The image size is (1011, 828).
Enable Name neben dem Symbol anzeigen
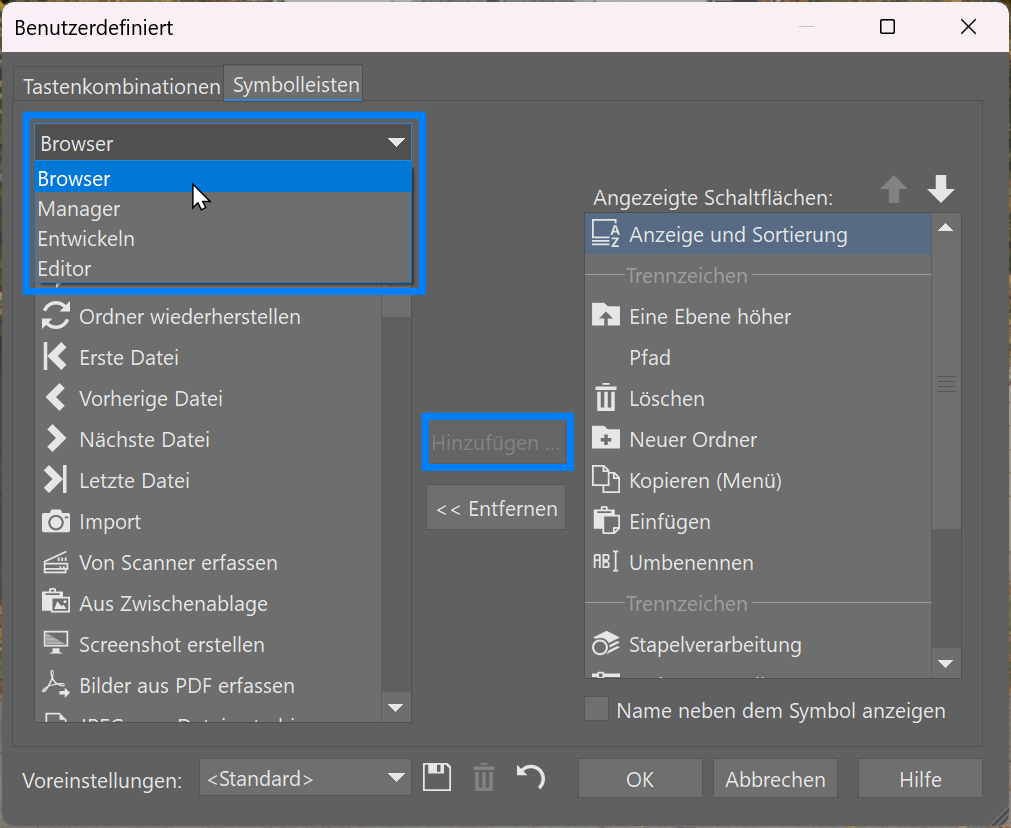click(x=596, y=710)
